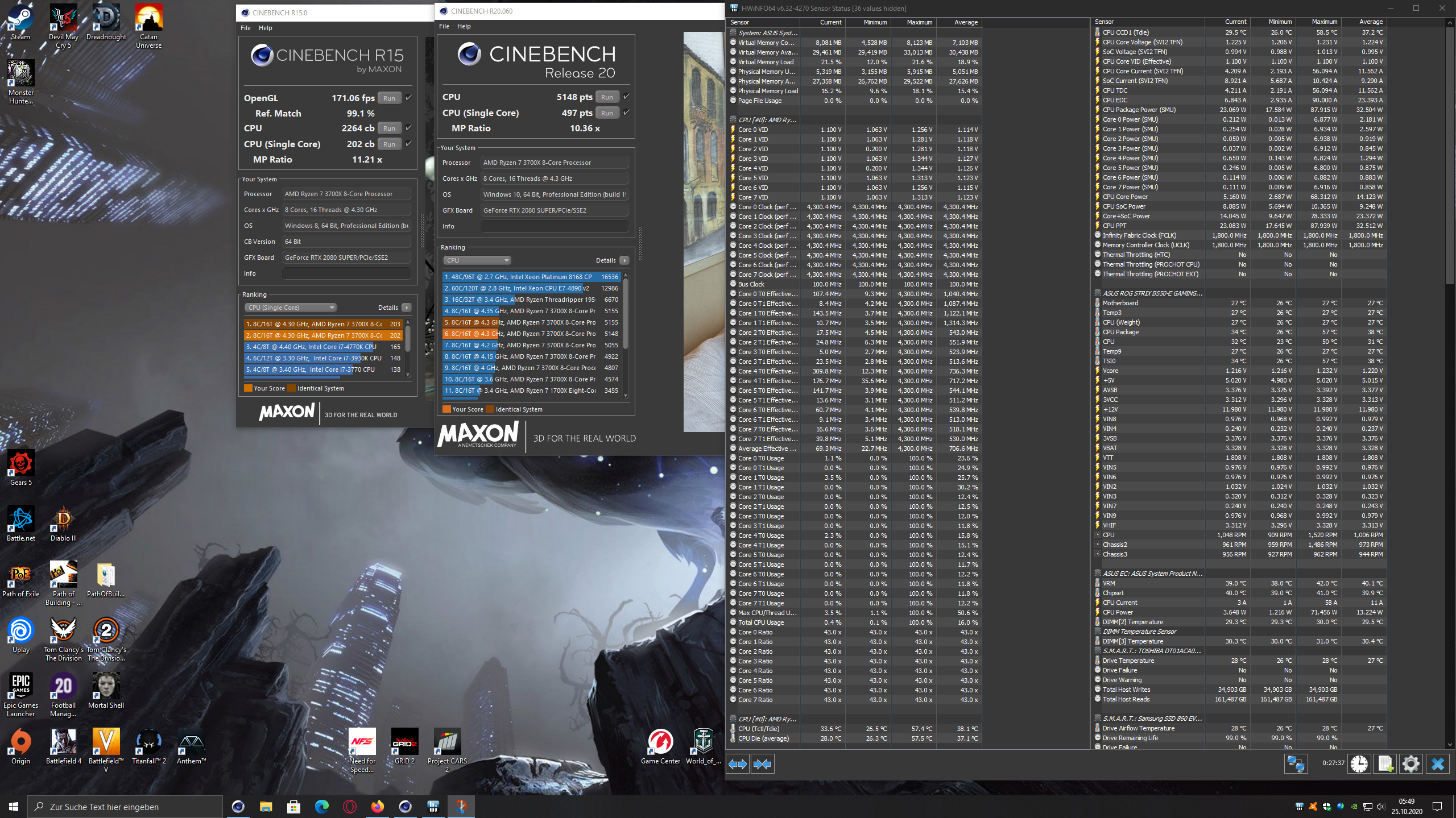
Task: Toggle the checkmark next to CPU in Cinebench R20
Action: pos(626,97)
